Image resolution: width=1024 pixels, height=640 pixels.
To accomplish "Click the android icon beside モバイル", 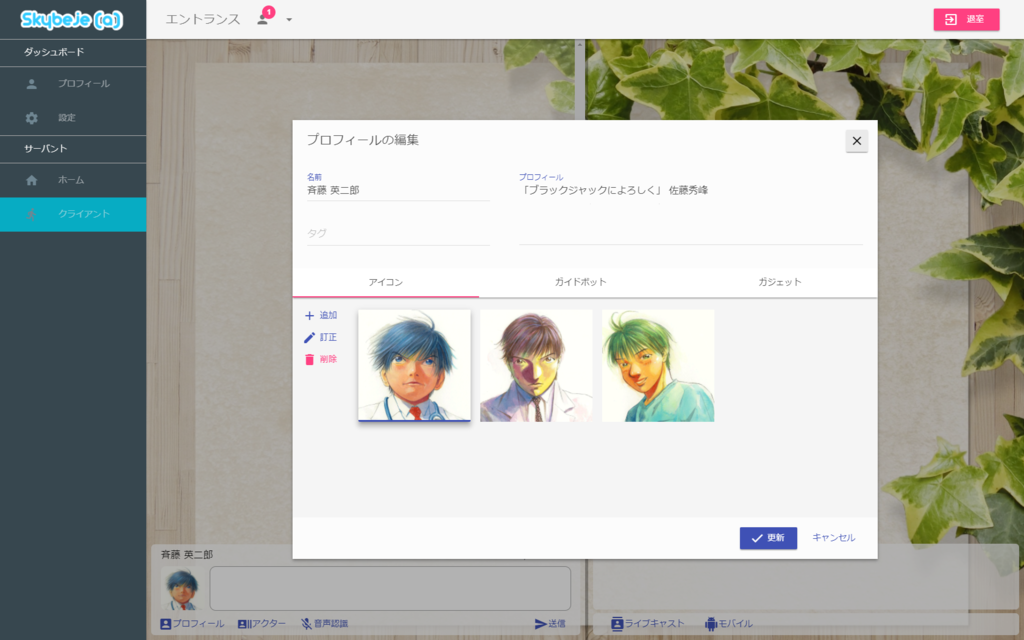I will click(x=711, y=624).
